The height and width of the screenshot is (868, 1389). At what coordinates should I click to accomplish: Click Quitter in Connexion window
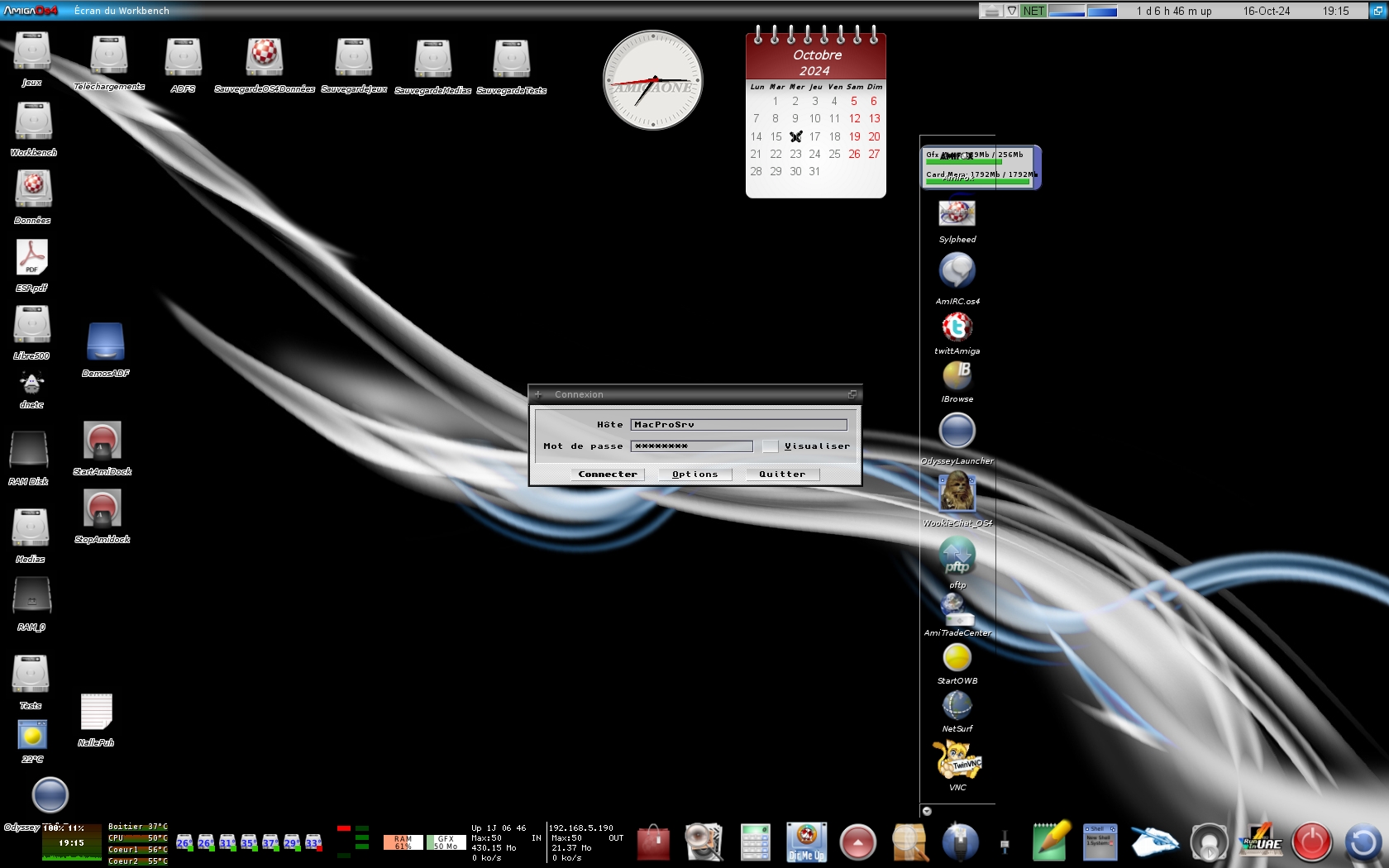(x=782, y=475)
